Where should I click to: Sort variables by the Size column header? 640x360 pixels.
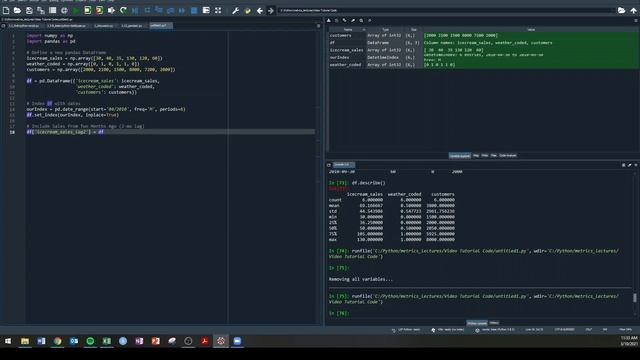point(413,29)
